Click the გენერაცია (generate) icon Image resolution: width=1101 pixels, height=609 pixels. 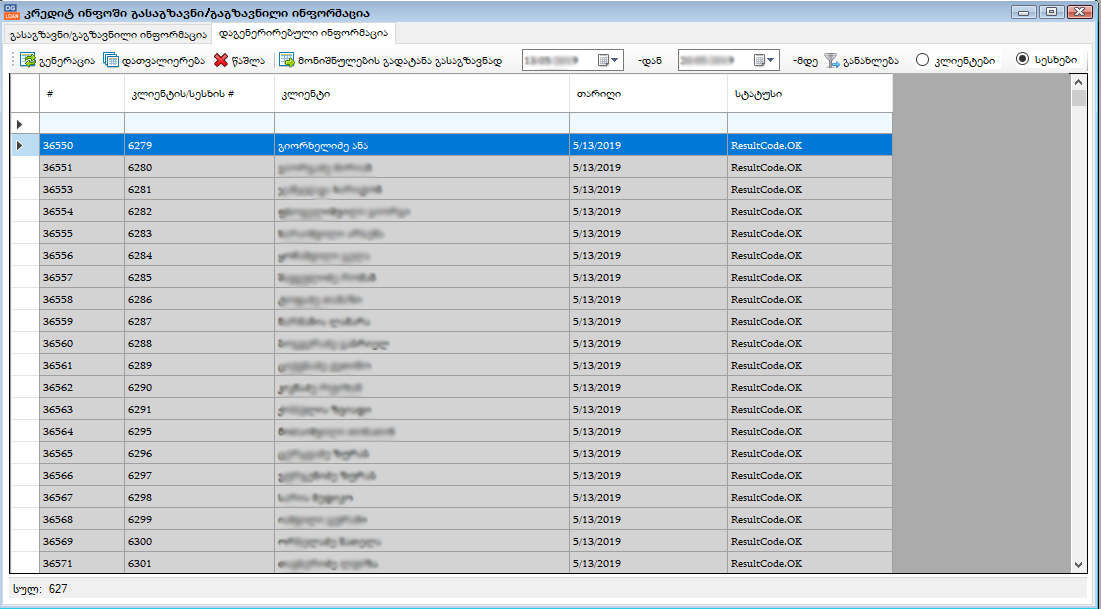coord(28,60)
